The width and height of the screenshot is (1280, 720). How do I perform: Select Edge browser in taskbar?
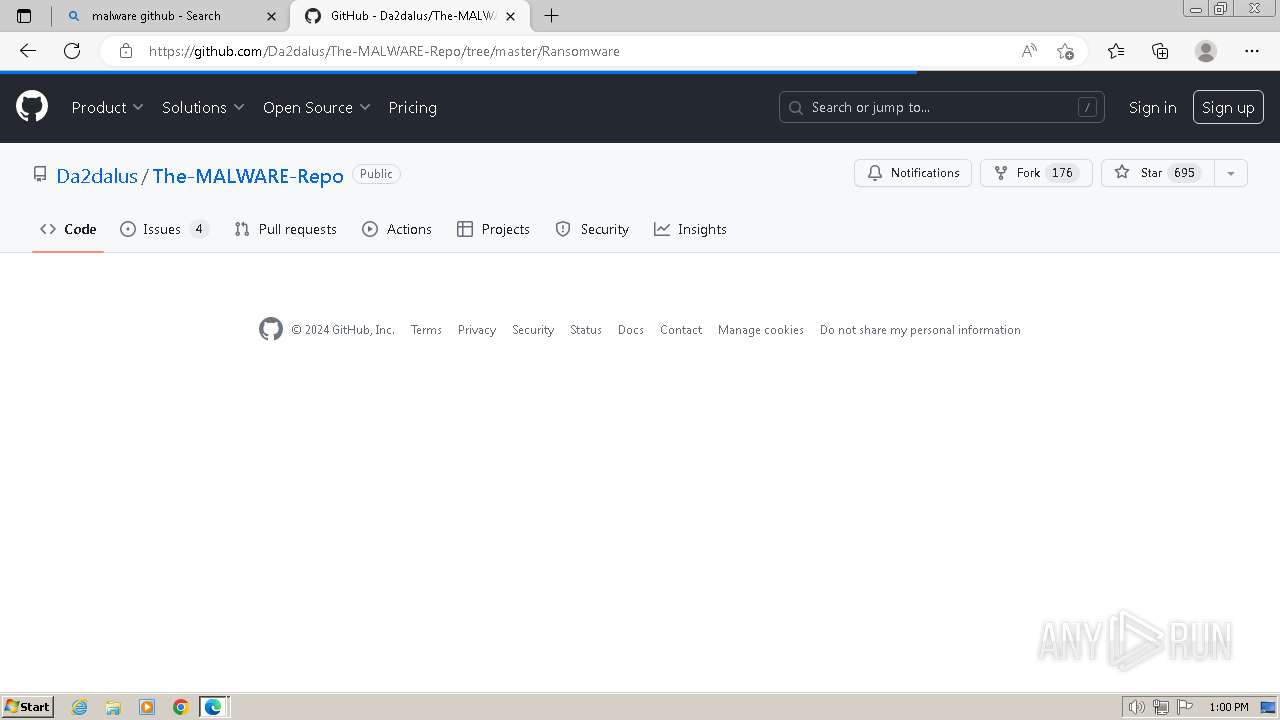point(214,707)
